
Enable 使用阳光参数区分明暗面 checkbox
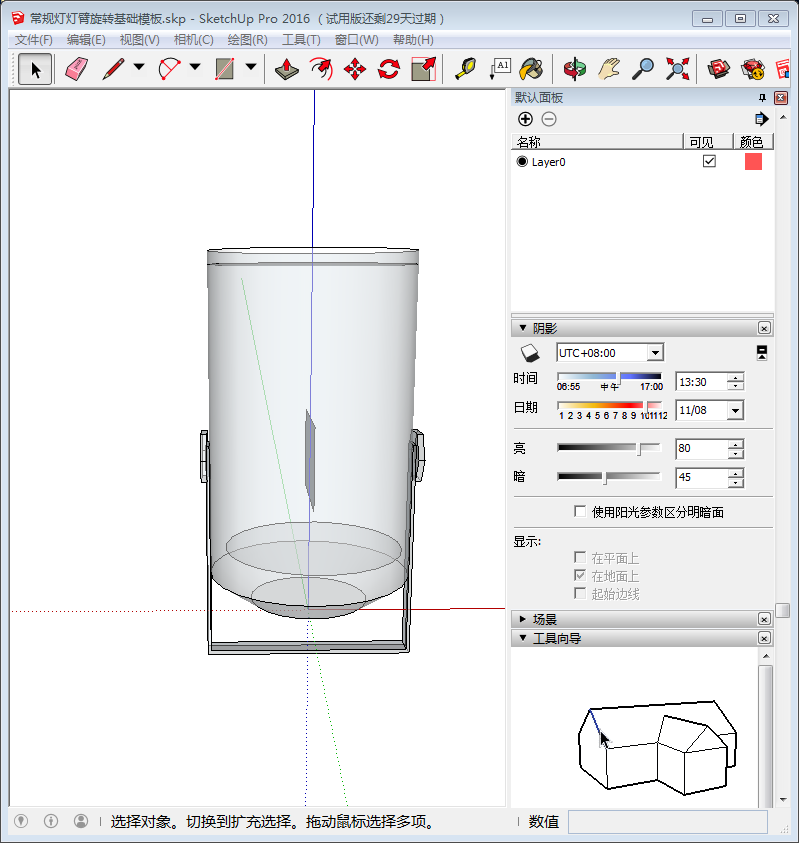(x=580, y=511)
